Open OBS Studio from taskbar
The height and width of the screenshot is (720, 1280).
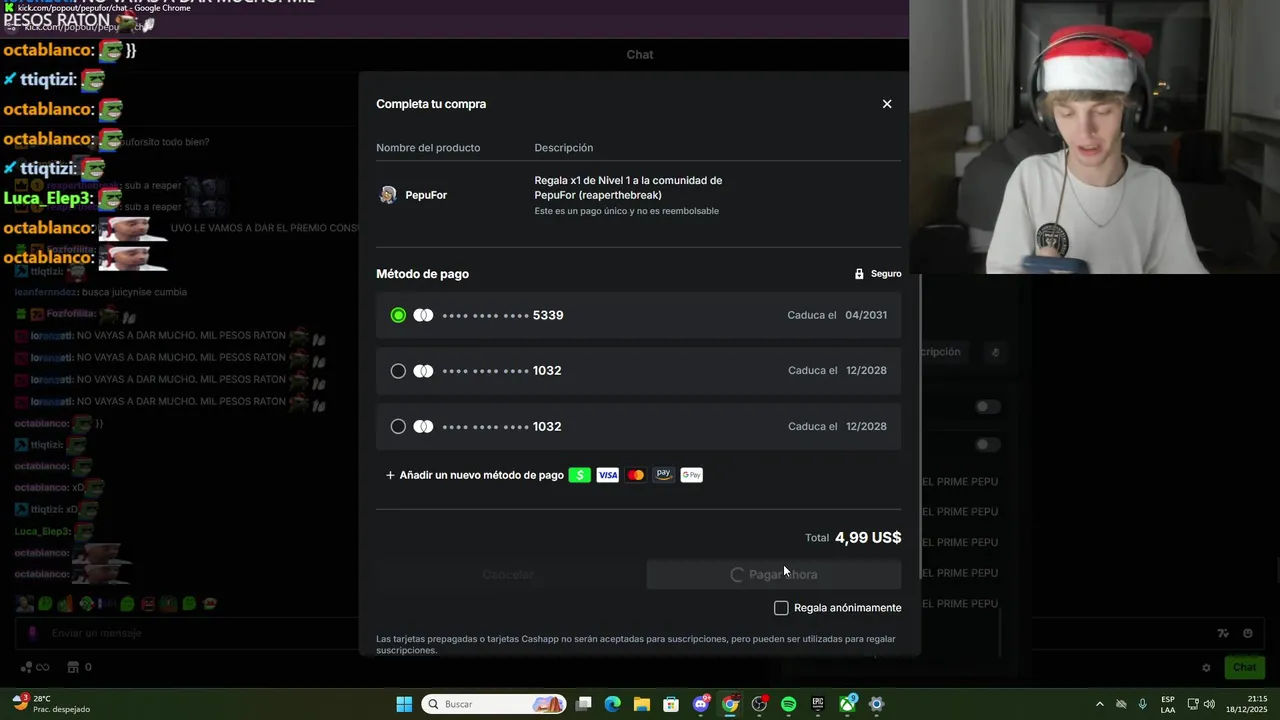coord(759,704)
